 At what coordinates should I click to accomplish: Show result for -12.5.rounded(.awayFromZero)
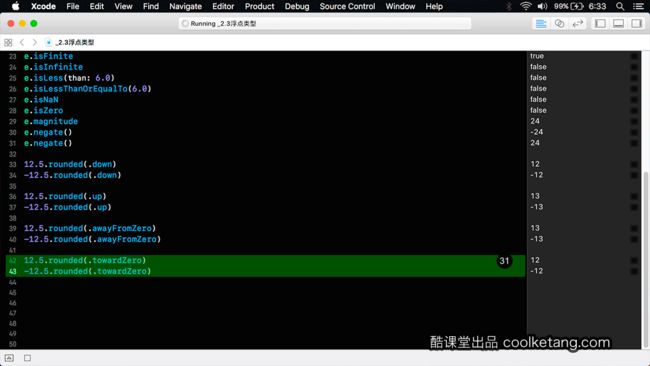click(634, 239)
